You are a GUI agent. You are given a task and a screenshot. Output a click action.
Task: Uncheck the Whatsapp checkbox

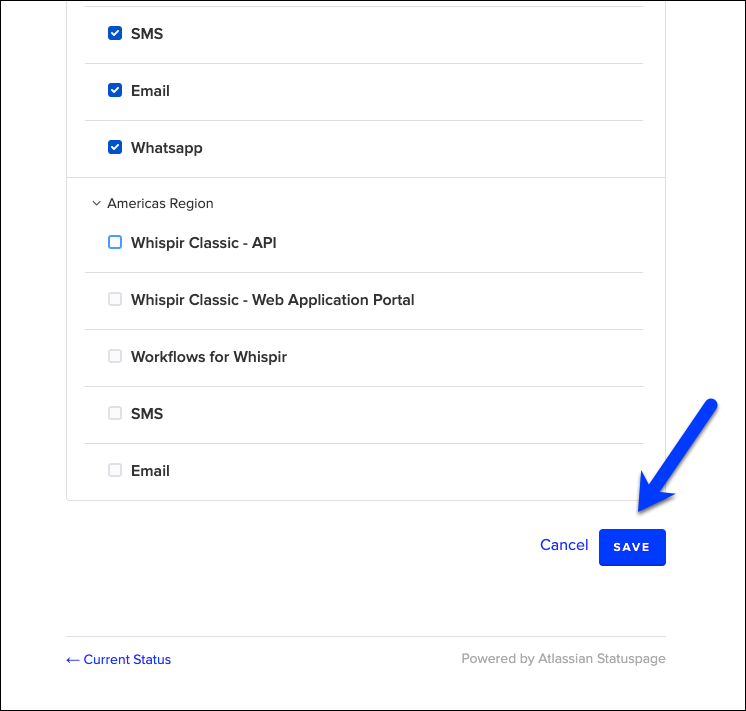pos(115,148)
